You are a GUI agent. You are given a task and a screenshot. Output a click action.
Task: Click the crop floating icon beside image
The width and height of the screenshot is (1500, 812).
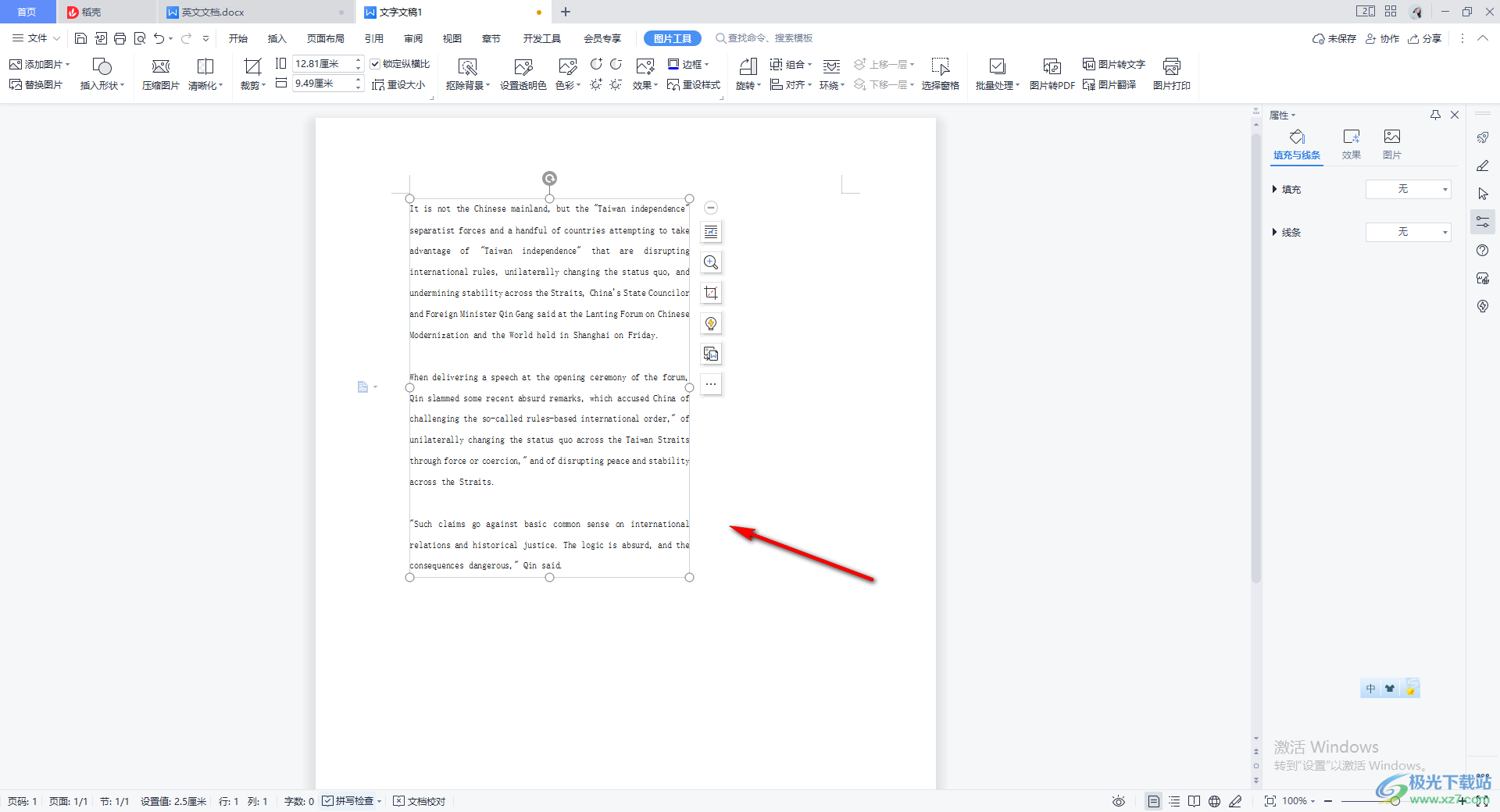pyautogui.click(x=711, y=293)
